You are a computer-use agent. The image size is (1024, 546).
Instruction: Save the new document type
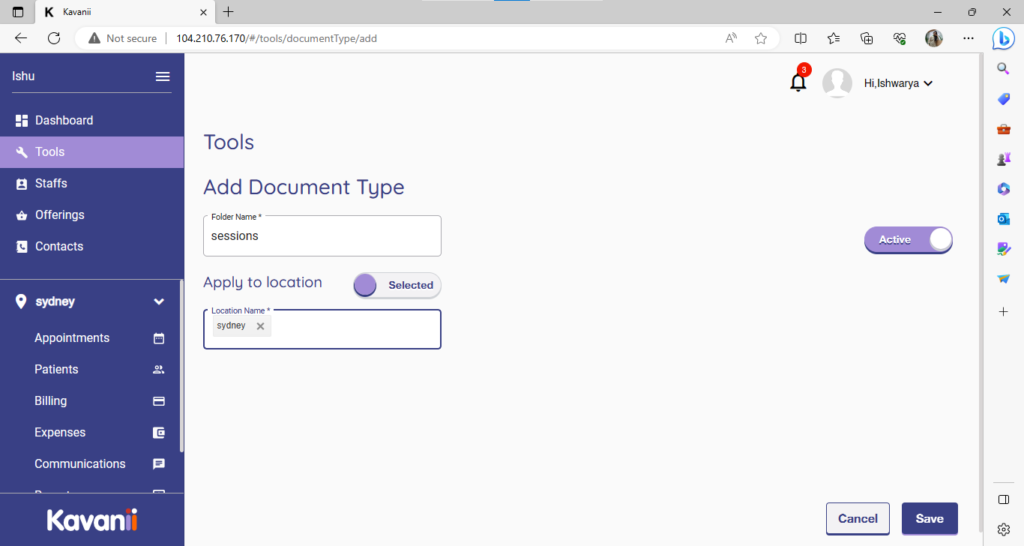click(x=929, y=518)
